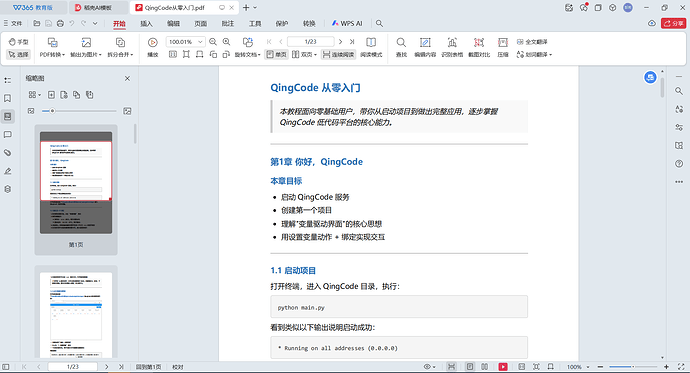Switch to the 页面 ribbon tab
This screenshot has height=373, width=690.
pyautogui.click(x=201, y=24)
